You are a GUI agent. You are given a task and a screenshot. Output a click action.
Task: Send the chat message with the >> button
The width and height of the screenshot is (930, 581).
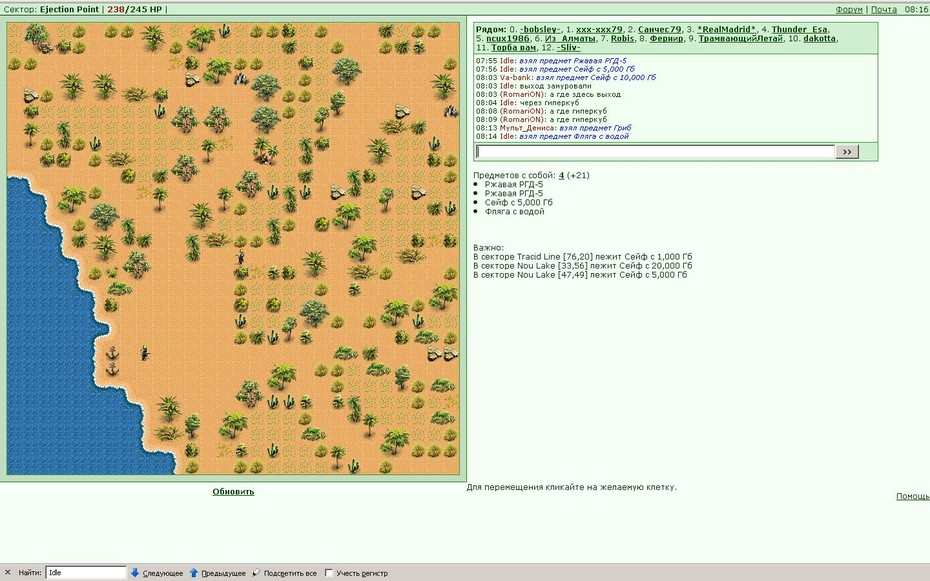847,152
